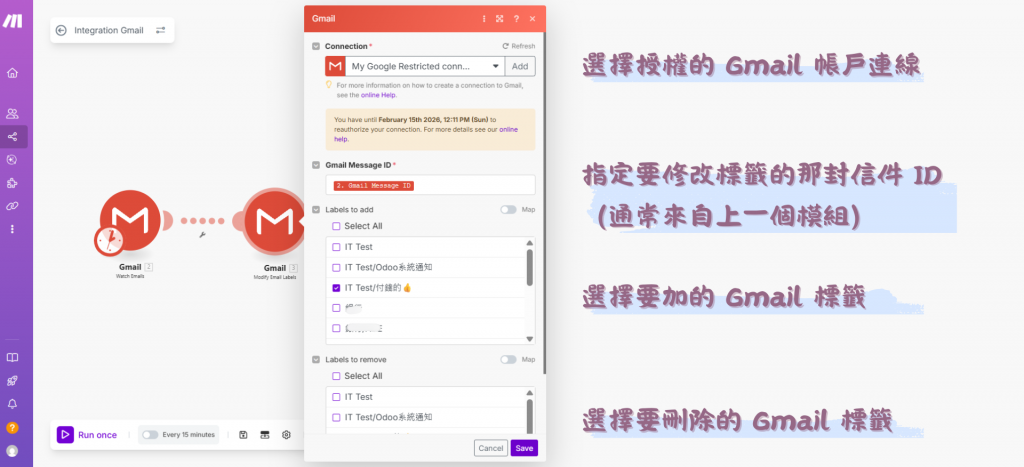Check IT Test in Labels to remove
Screen dimensions: 1024x467
point(336,396)
